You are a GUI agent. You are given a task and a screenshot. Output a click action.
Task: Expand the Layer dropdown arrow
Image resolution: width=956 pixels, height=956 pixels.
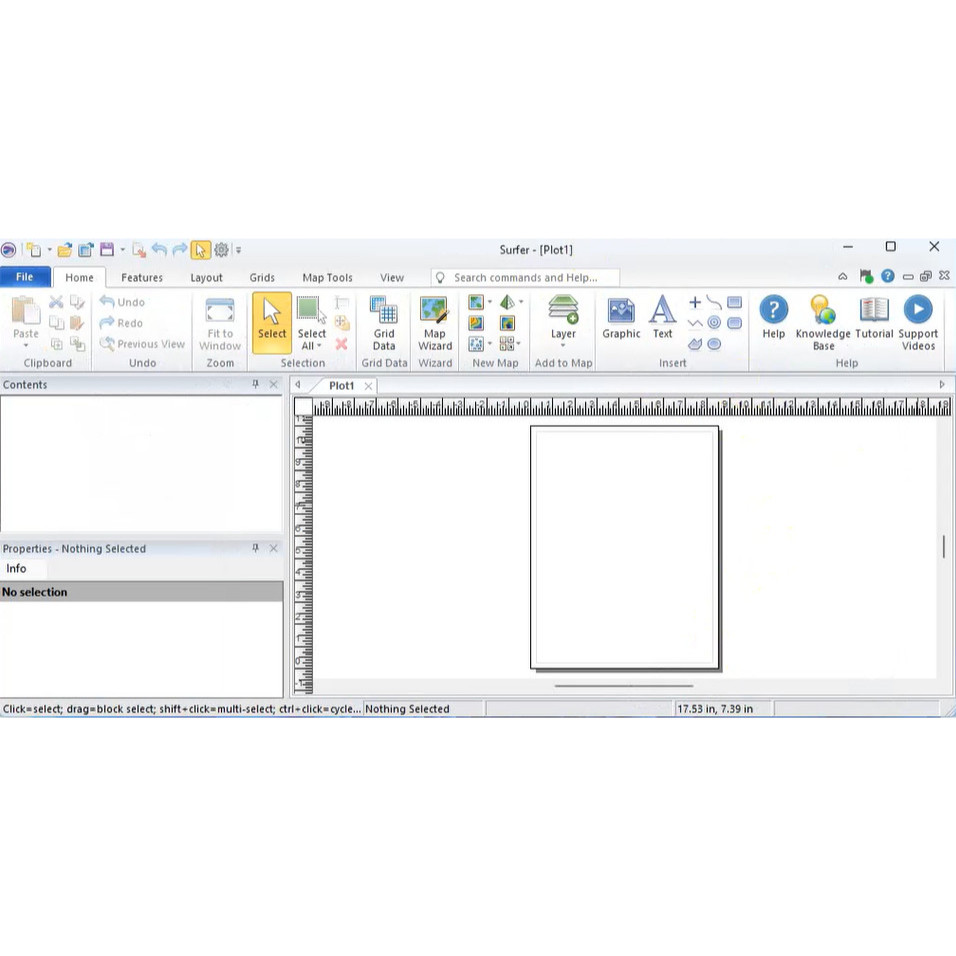[x=563, y=346]
